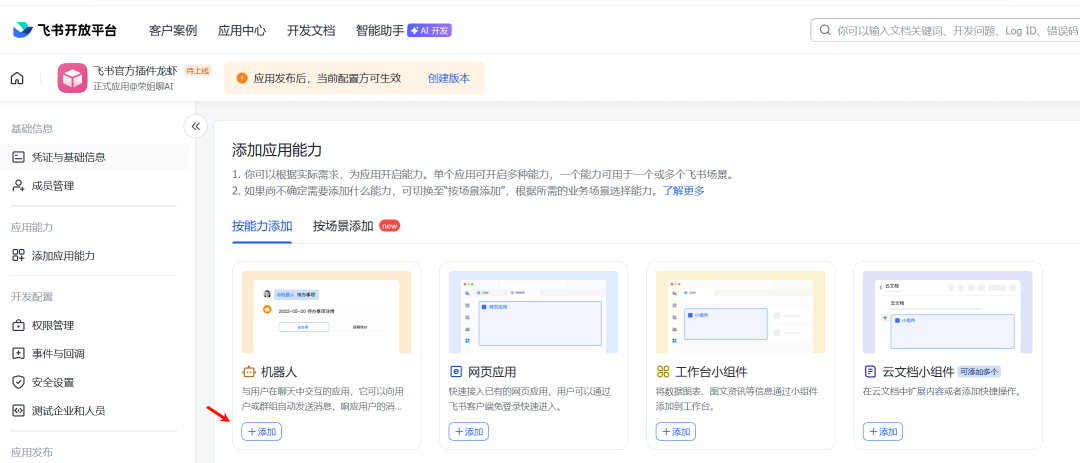Click the app name 飞书官方插件龙虾

coord(136,71)
